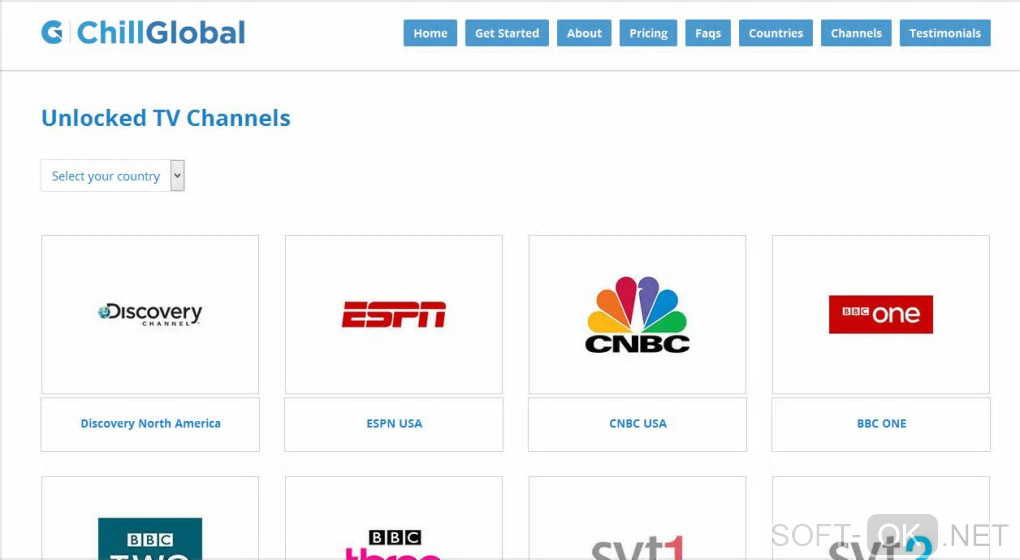Click the BBC One logo tile
This screenshot has height=560, width=1020.
click(881, 315)
